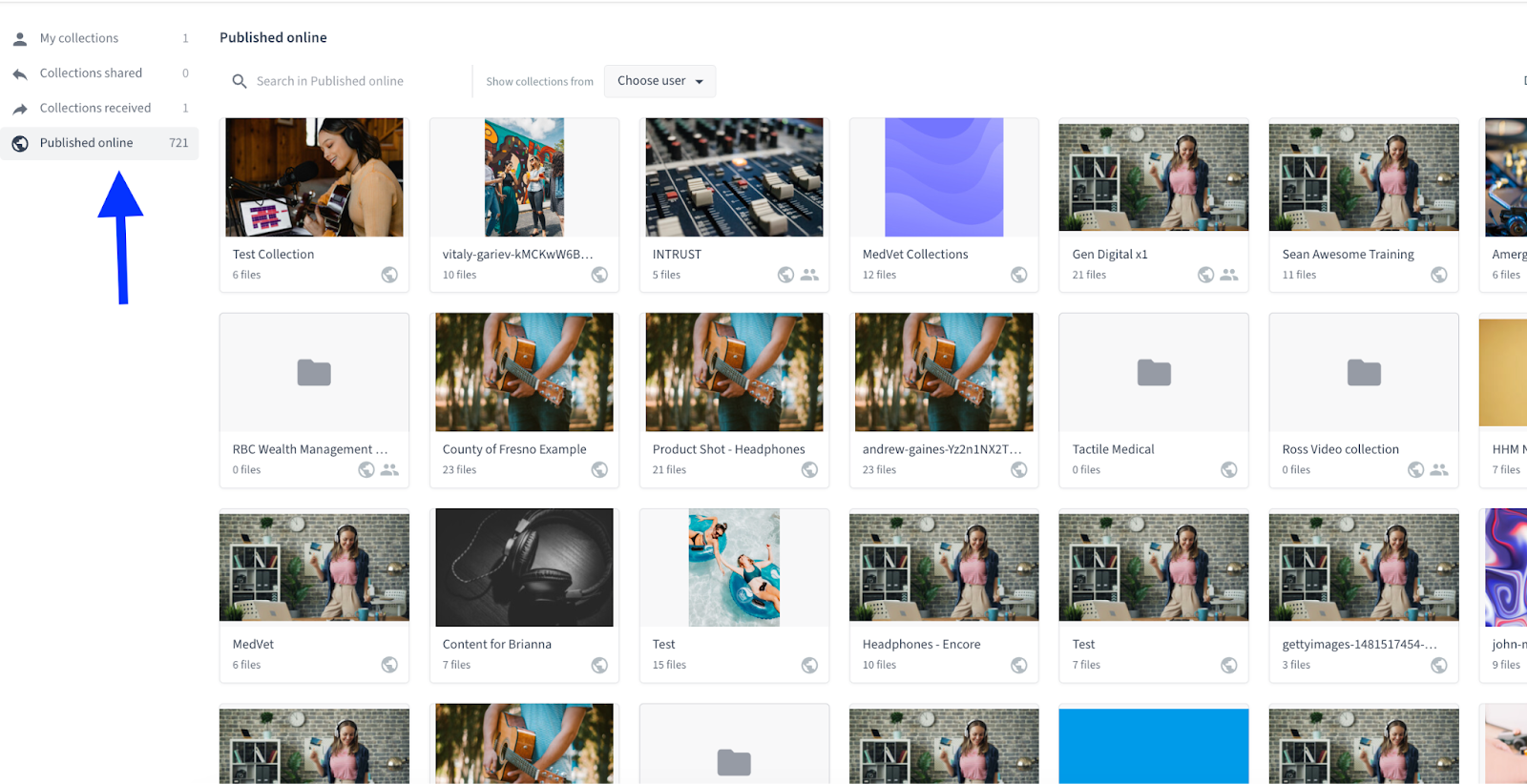Click shared people icon on Gen Digital x1
This screenshot has width=1527, height=784.
(1229, 275)
